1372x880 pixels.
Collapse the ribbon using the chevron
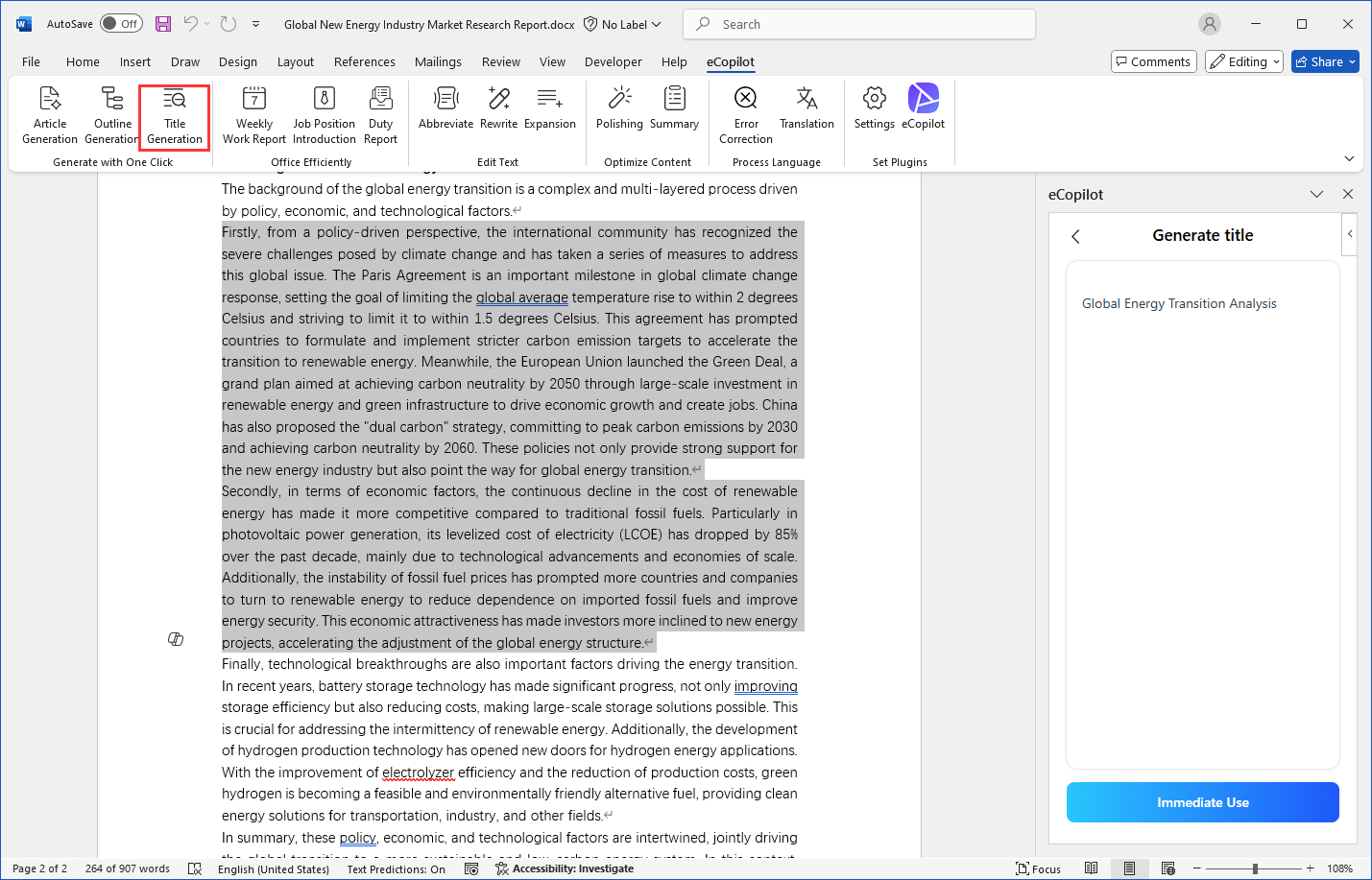pyautogui.click(x=1349, y=158)
